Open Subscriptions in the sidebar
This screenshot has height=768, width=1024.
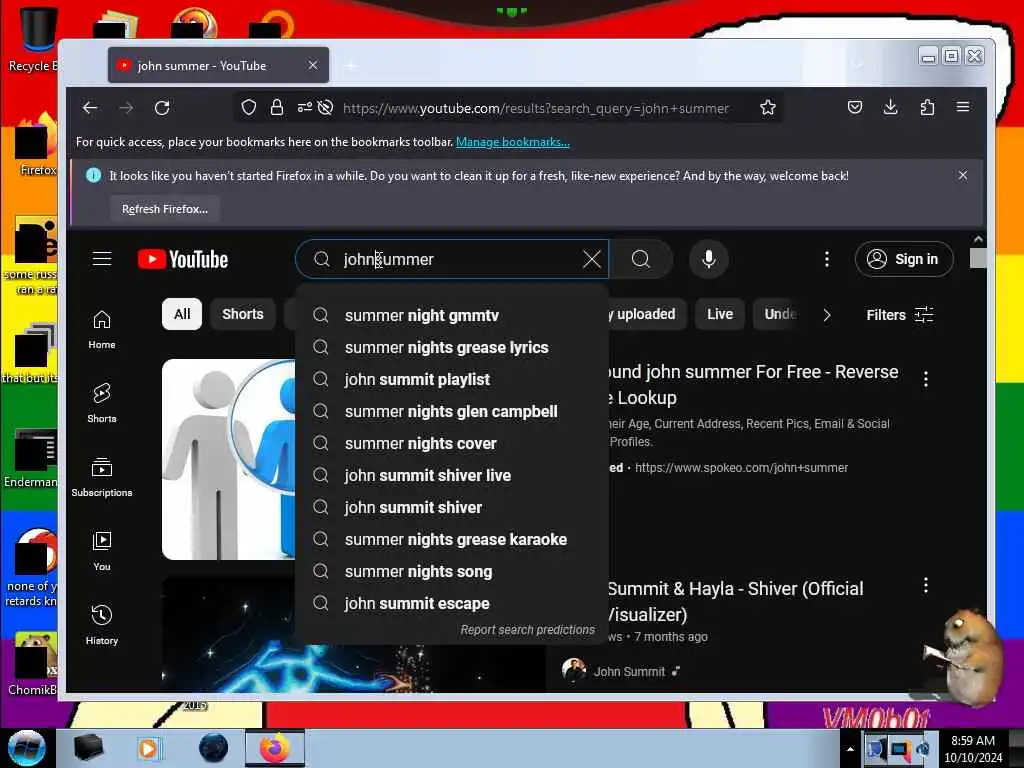pyautogui.click(x=102, y=477)
